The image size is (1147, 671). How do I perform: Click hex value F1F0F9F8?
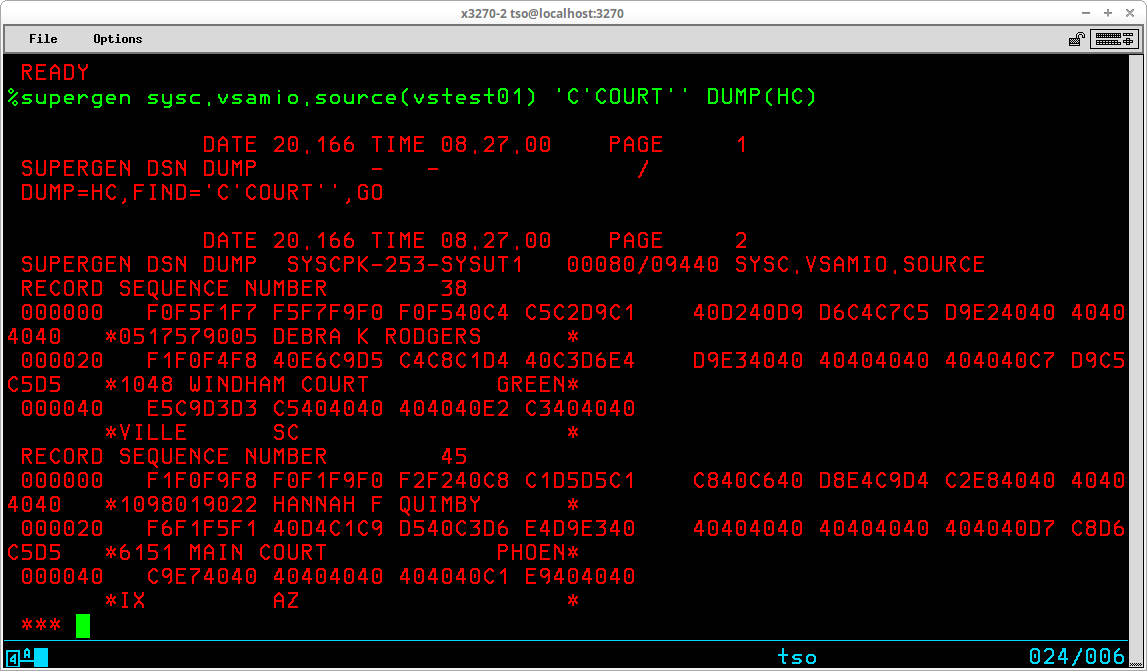[x=202, y=481]
